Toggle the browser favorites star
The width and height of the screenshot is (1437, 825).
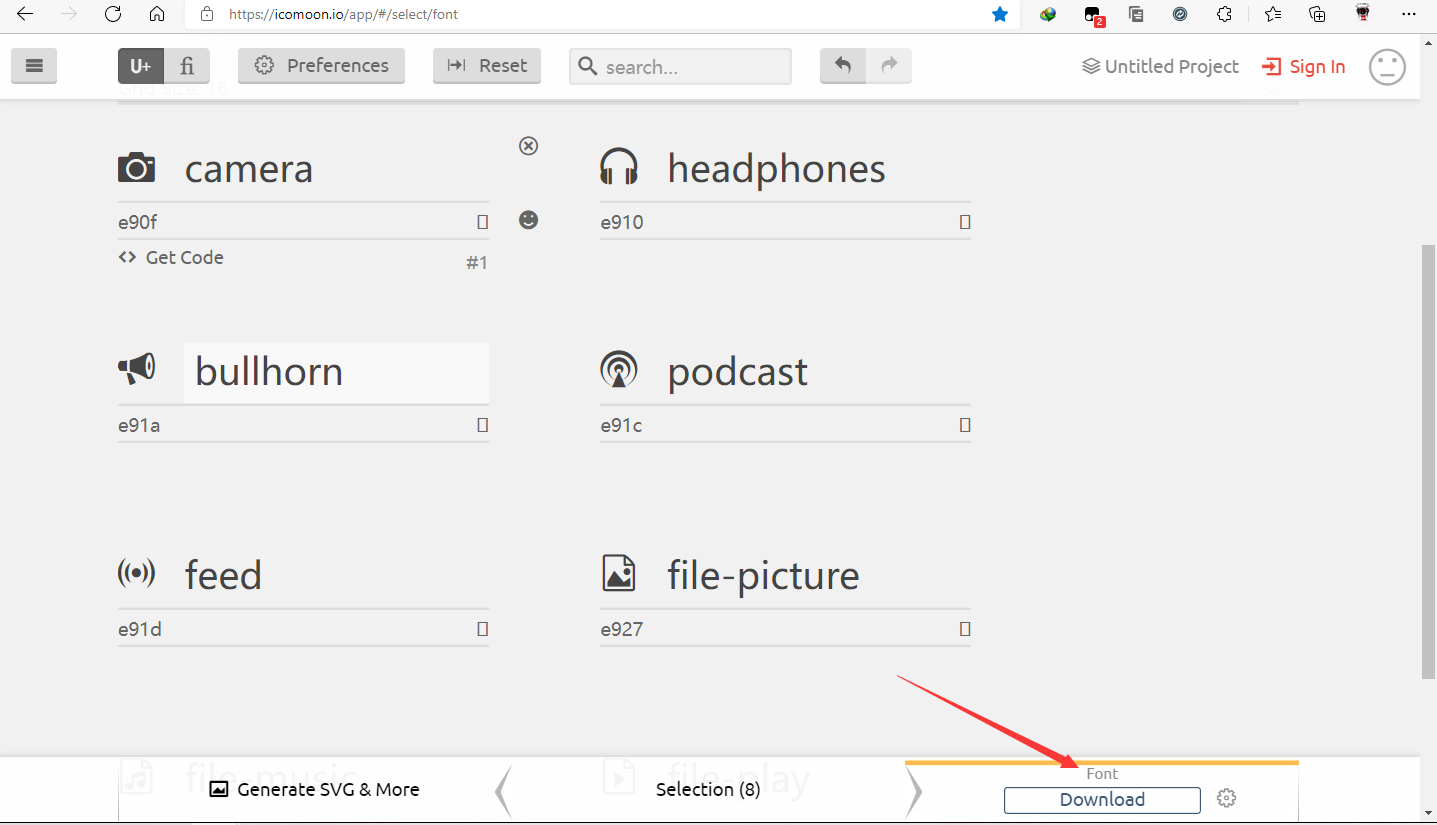point(1000,14)
